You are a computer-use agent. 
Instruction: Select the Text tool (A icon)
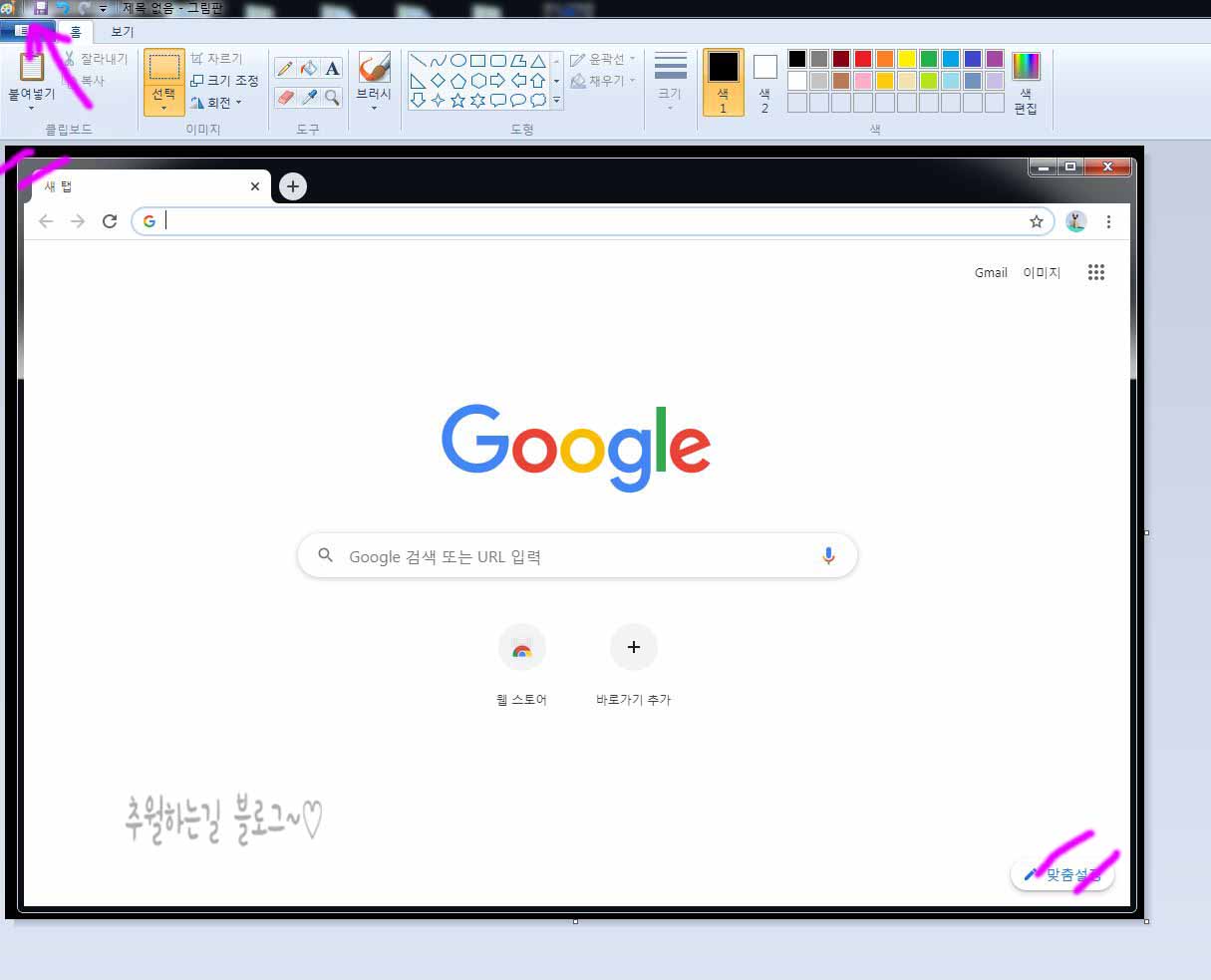click(x=333, y=69)
